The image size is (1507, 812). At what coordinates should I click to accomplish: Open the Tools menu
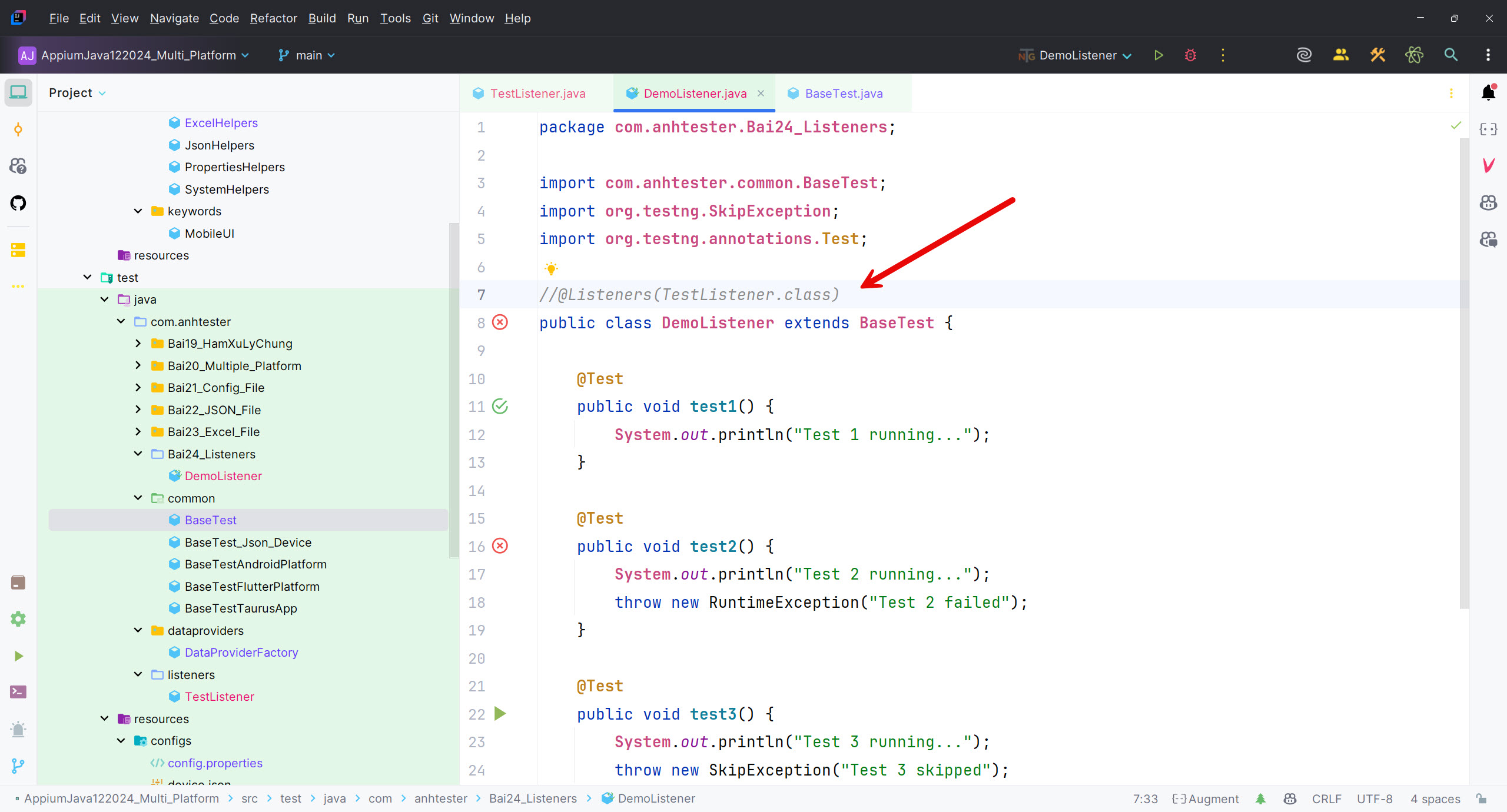395,18
